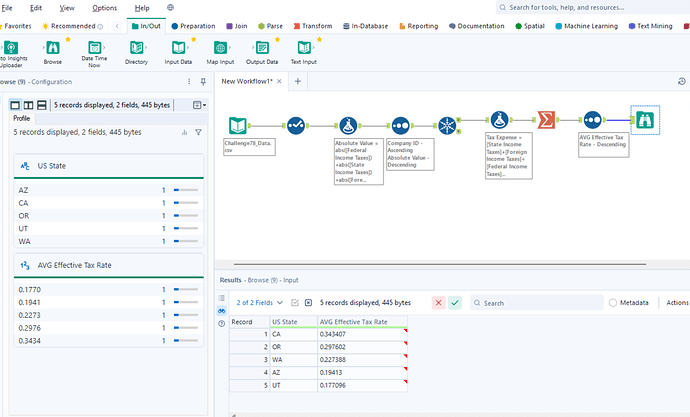Viewport: 690px width, 417px height.
Task: Select the Browse tool at workflow end
Action: 645,119
